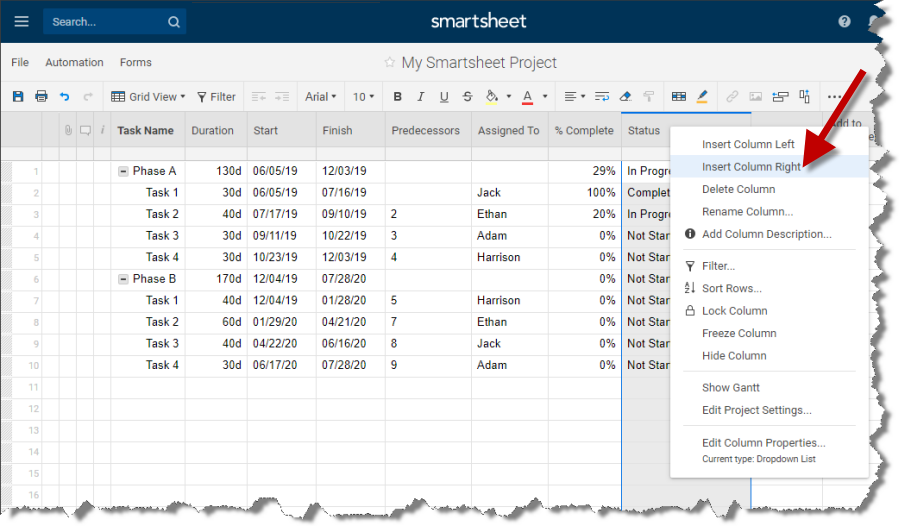The image size is (900, 526).
Task: Open the Grid View dropdown
Action: click(x=148, y=96)
